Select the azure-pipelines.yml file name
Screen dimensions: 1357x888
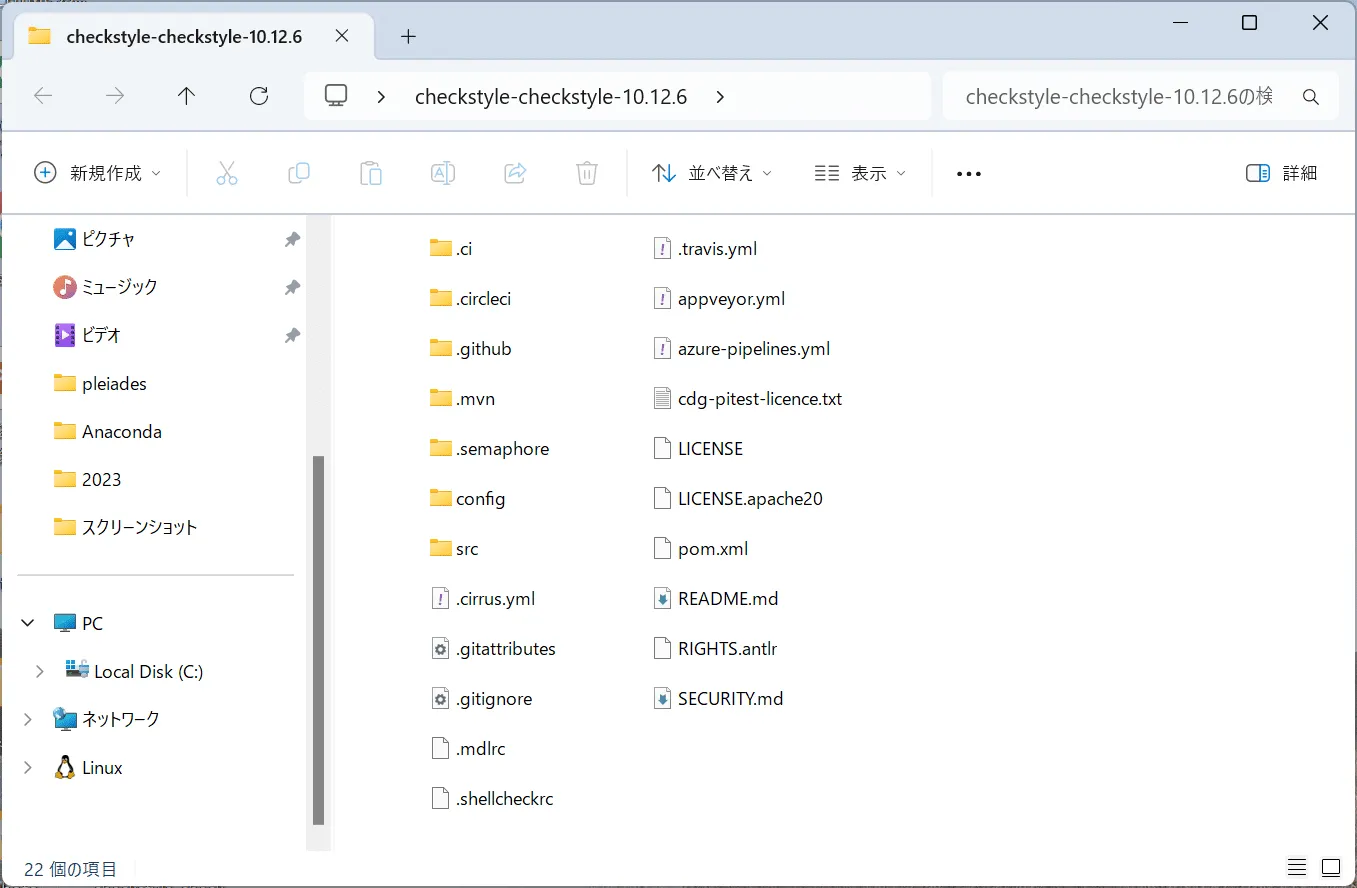754,349
